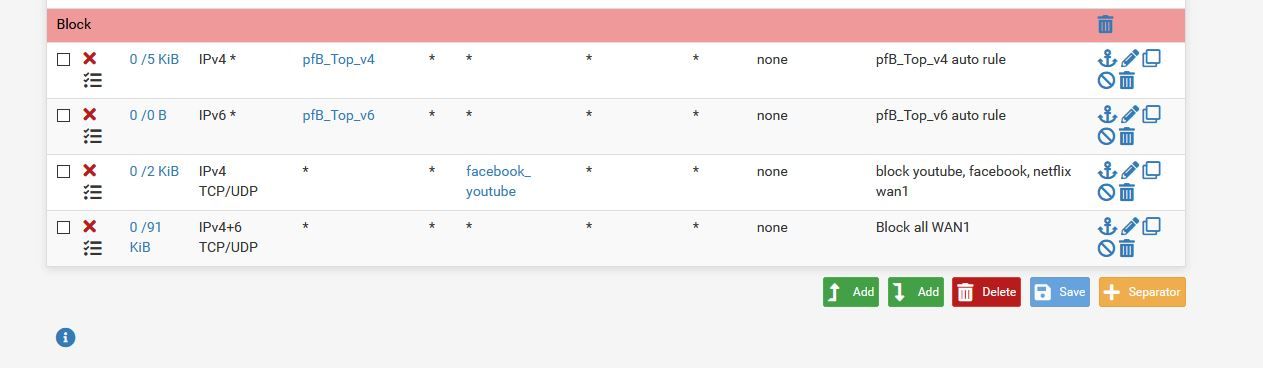Open the facebook_youtube alias link

[x=498, y=181]
